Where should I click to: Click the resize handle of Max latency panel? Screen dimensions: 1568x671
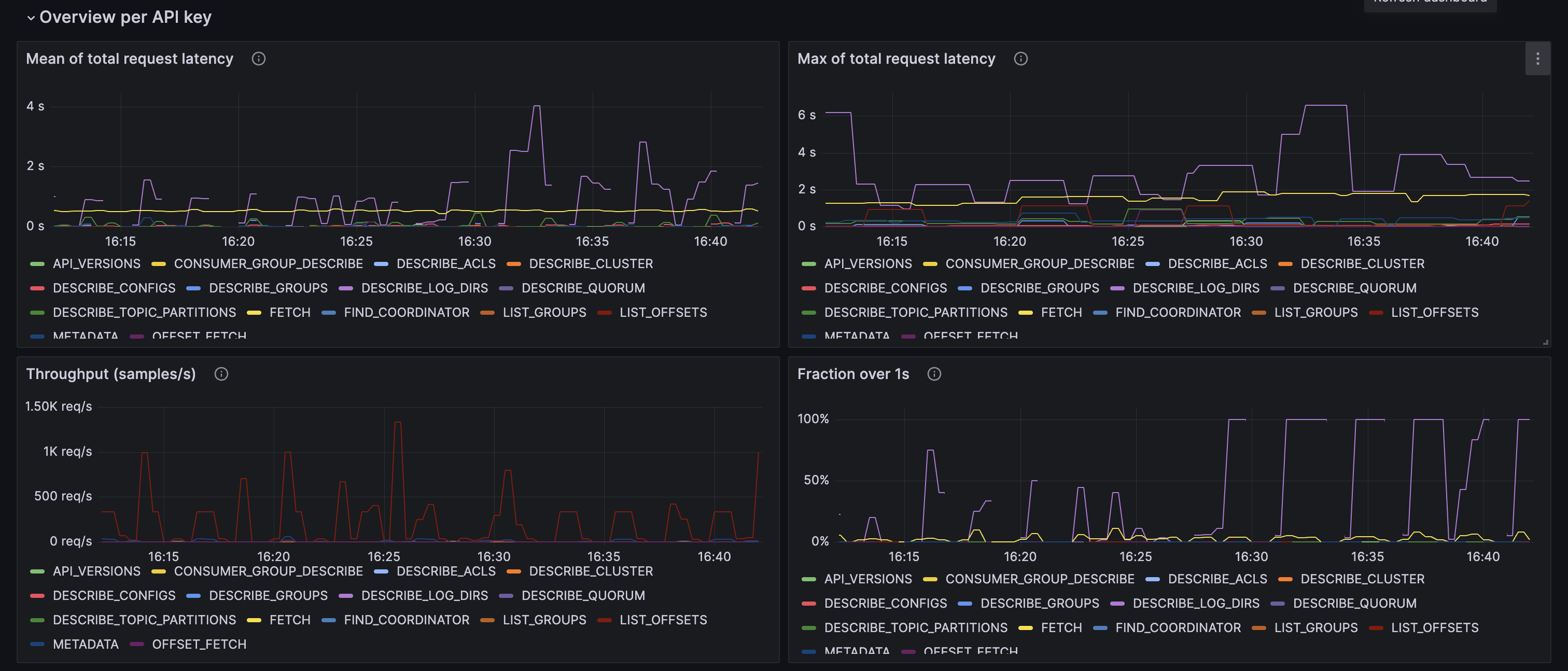click(x=1546, y=343)
